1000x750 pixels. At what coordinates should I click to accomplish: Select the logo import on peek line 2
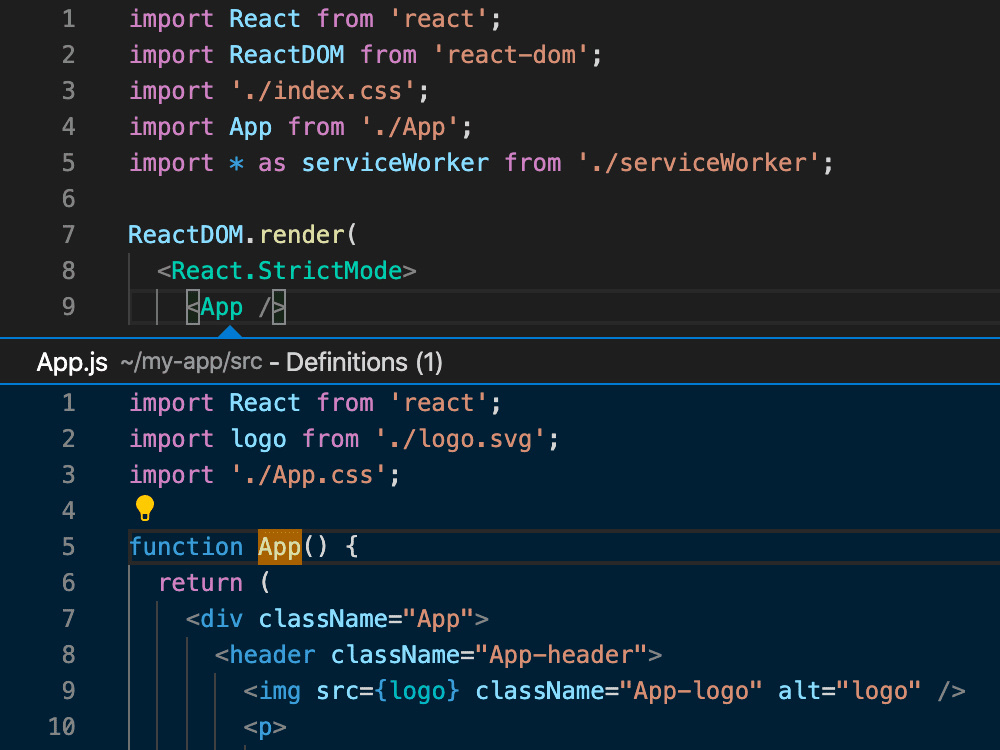[x=258, y=438]
